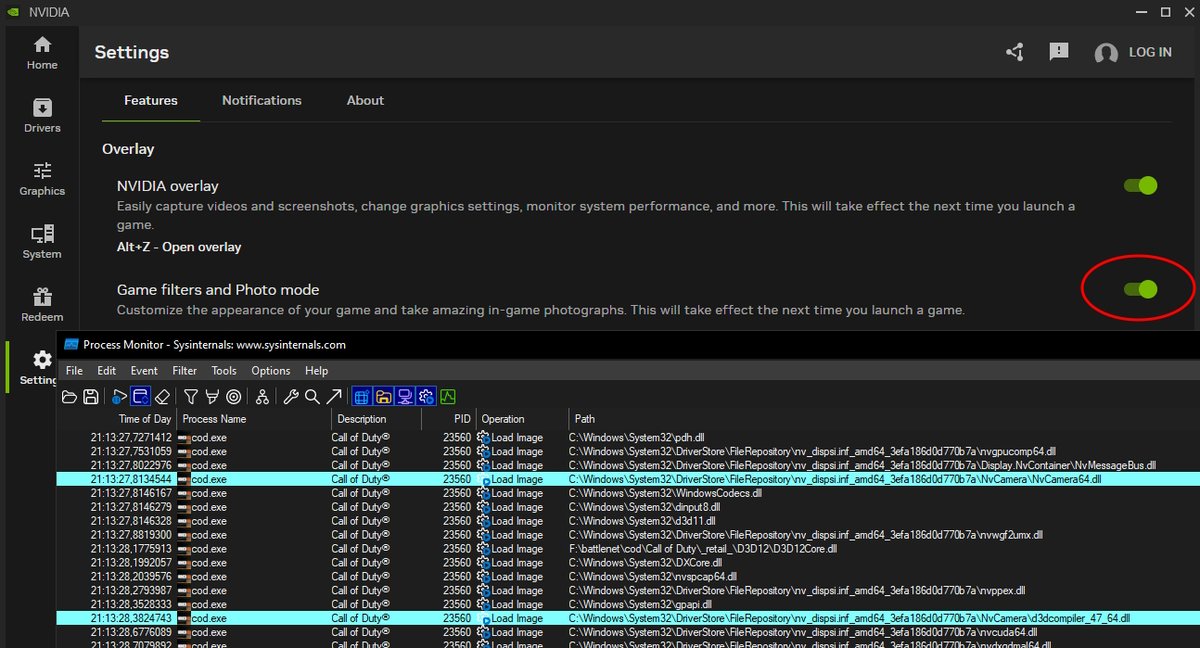This screenshot has width=1200, height=648.
Task: Toggle Show Profiling Events green graph icon
Action: (447, 397)
